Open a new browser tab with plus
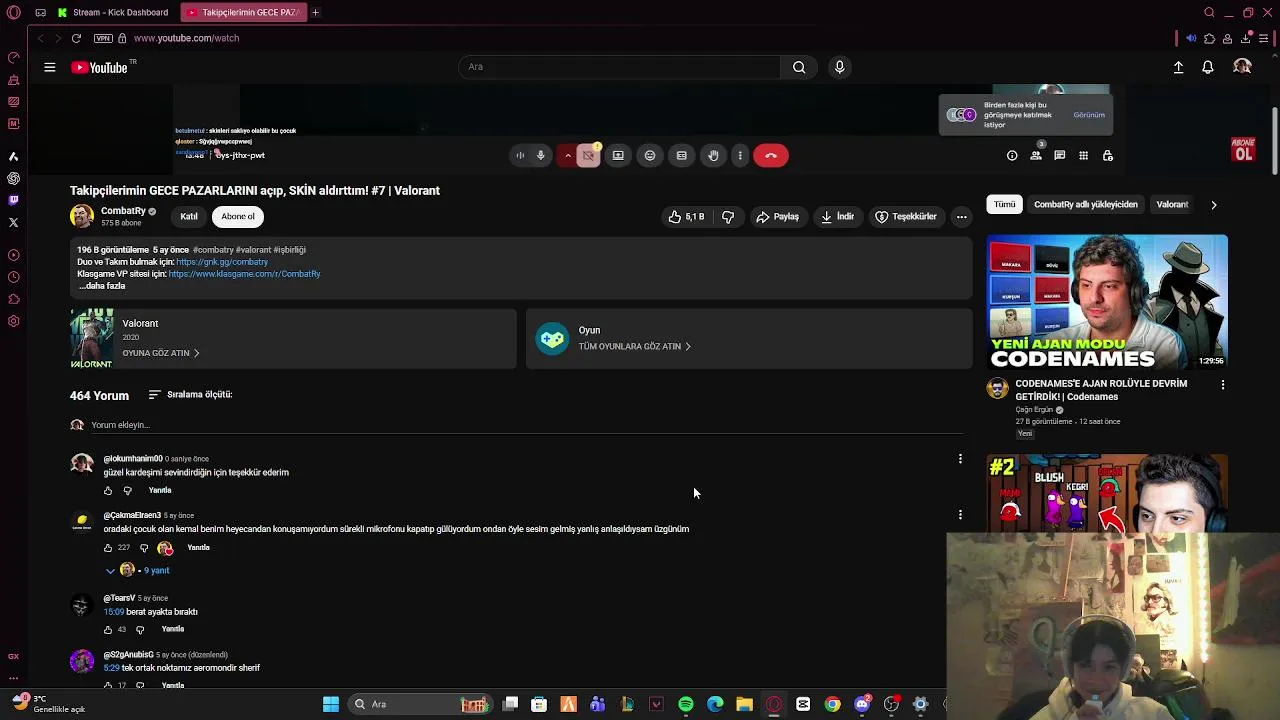This screenshot has height=720, width=1280. tap(315, 12)
